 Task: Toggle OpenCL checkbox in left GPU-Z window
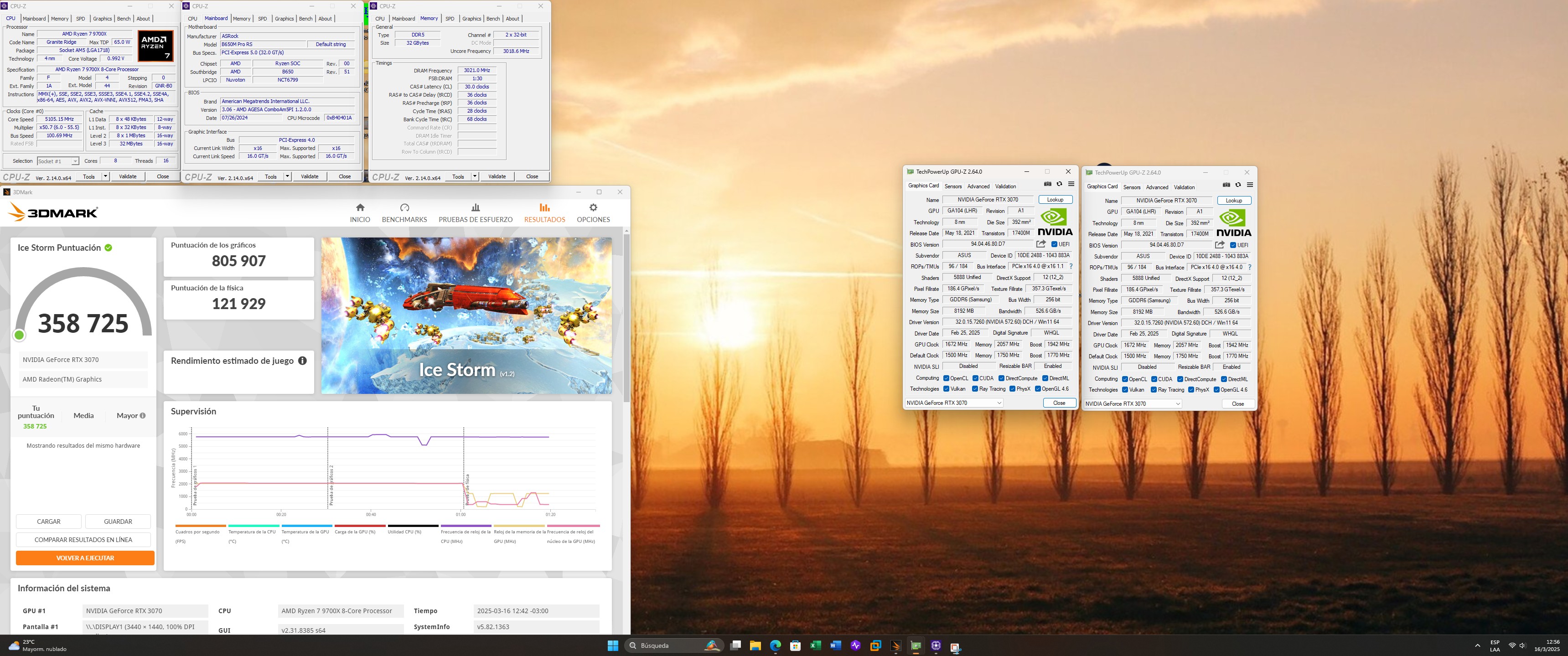tap(946, 378)
